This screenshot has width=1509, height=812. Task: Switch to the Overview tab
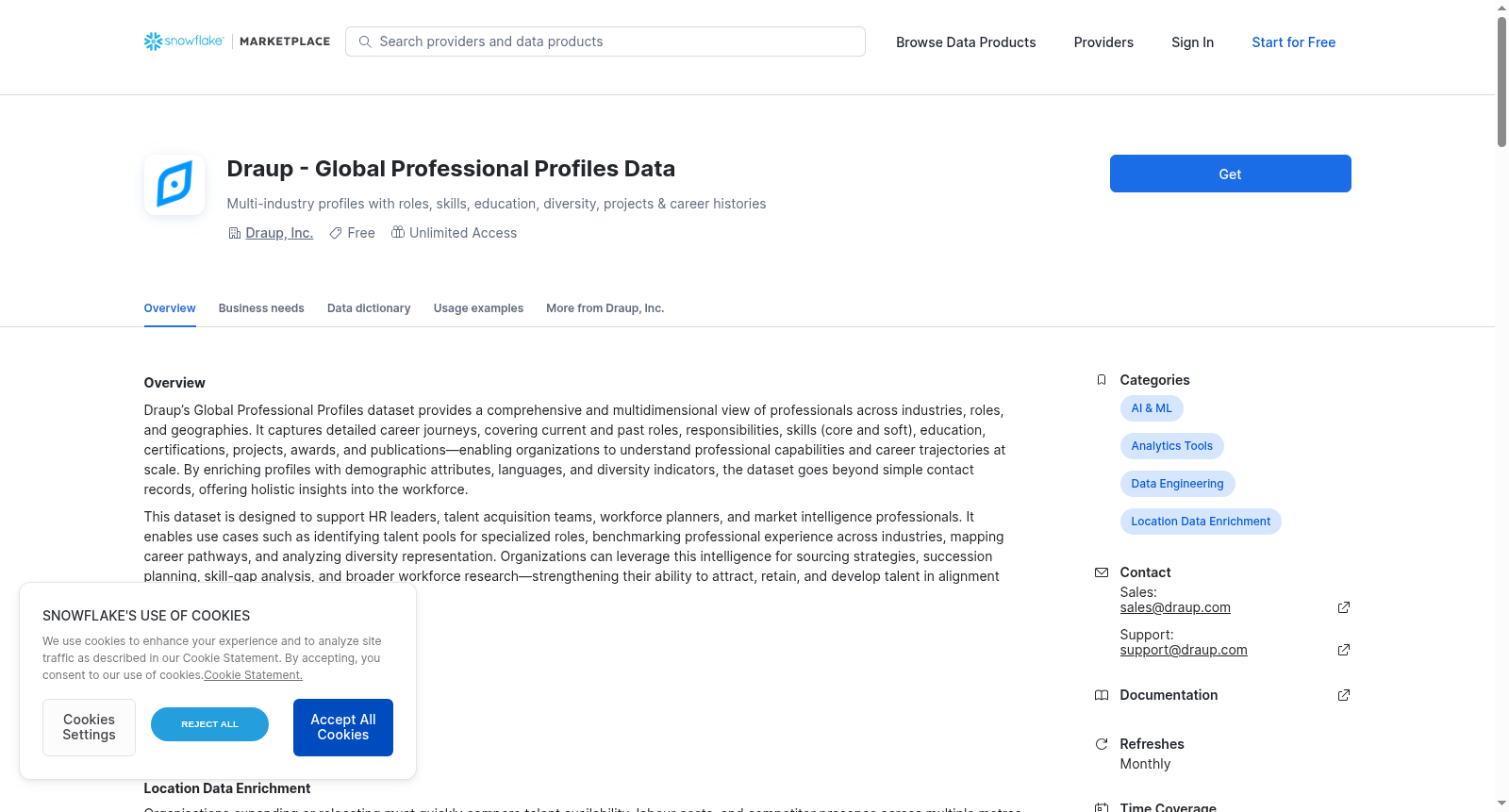click(170, 308)
